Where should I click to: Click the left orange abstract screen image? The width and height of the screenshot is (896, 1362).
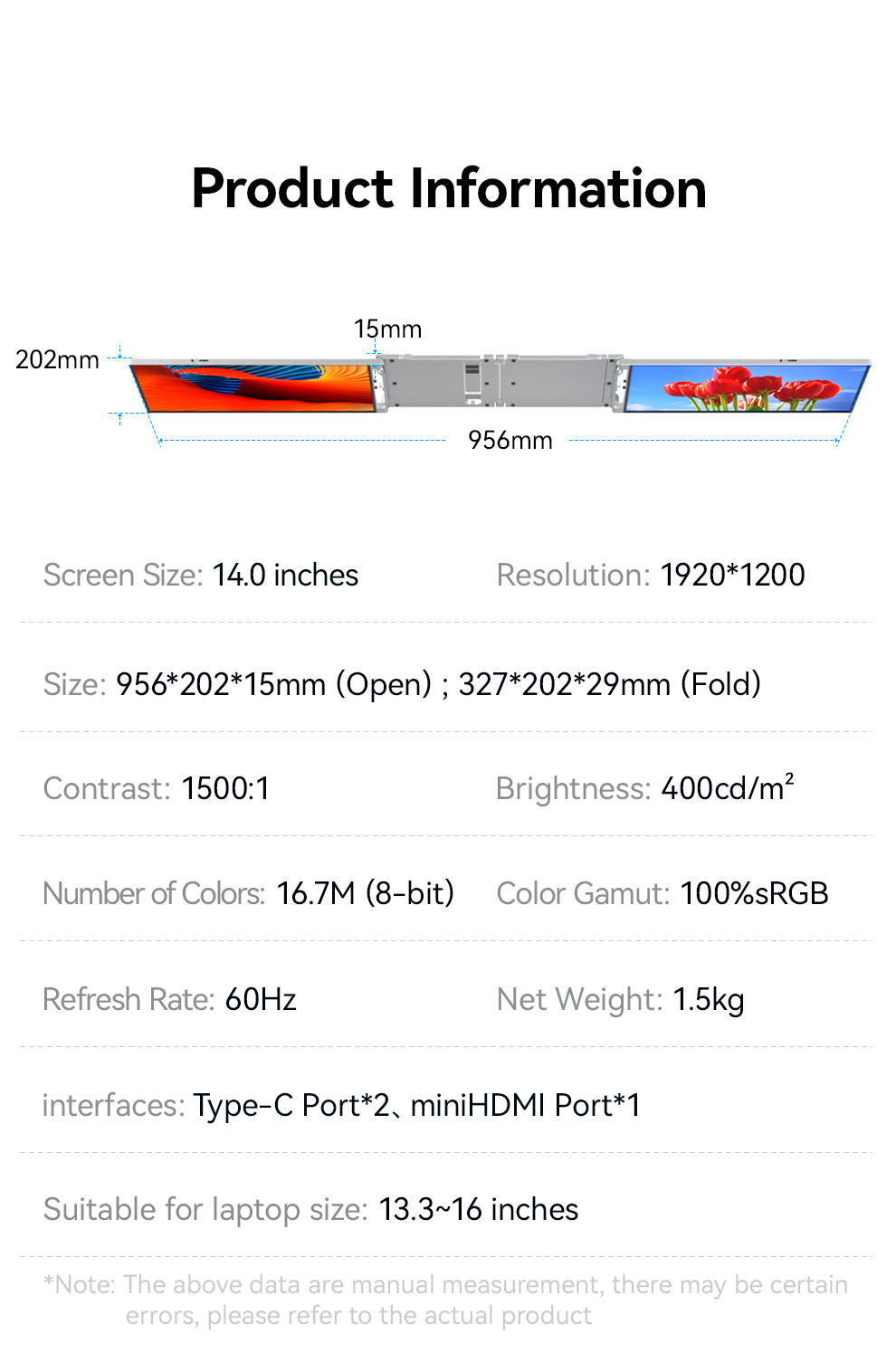255,387
